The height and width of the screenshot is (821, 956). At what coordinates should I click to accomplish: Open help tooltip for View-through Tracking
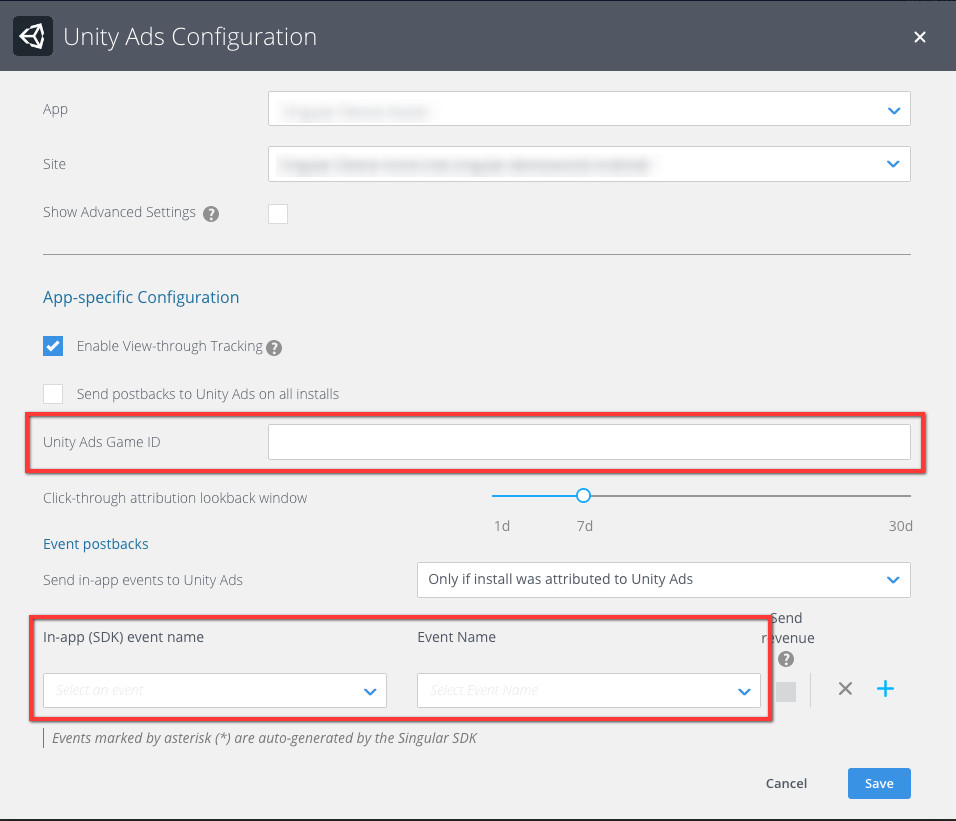(274, 347)
